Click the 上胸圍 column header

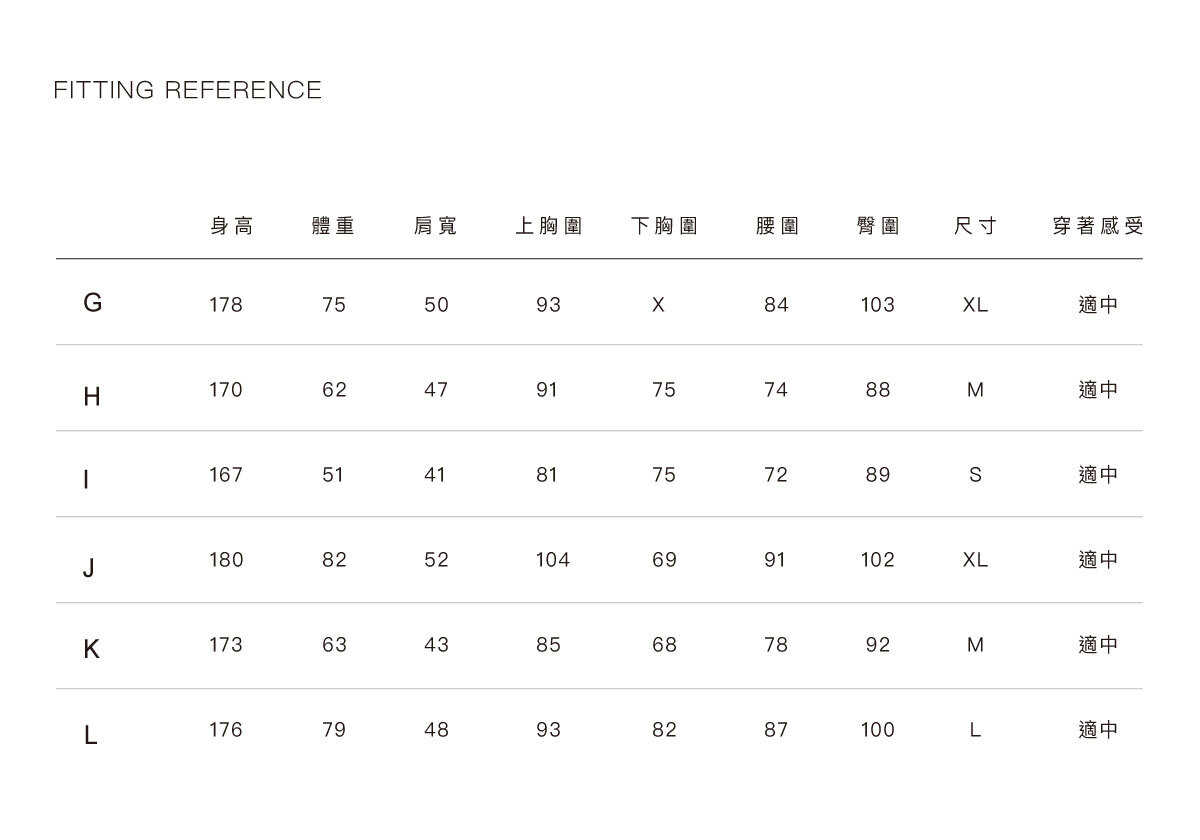tap(548, 227)
